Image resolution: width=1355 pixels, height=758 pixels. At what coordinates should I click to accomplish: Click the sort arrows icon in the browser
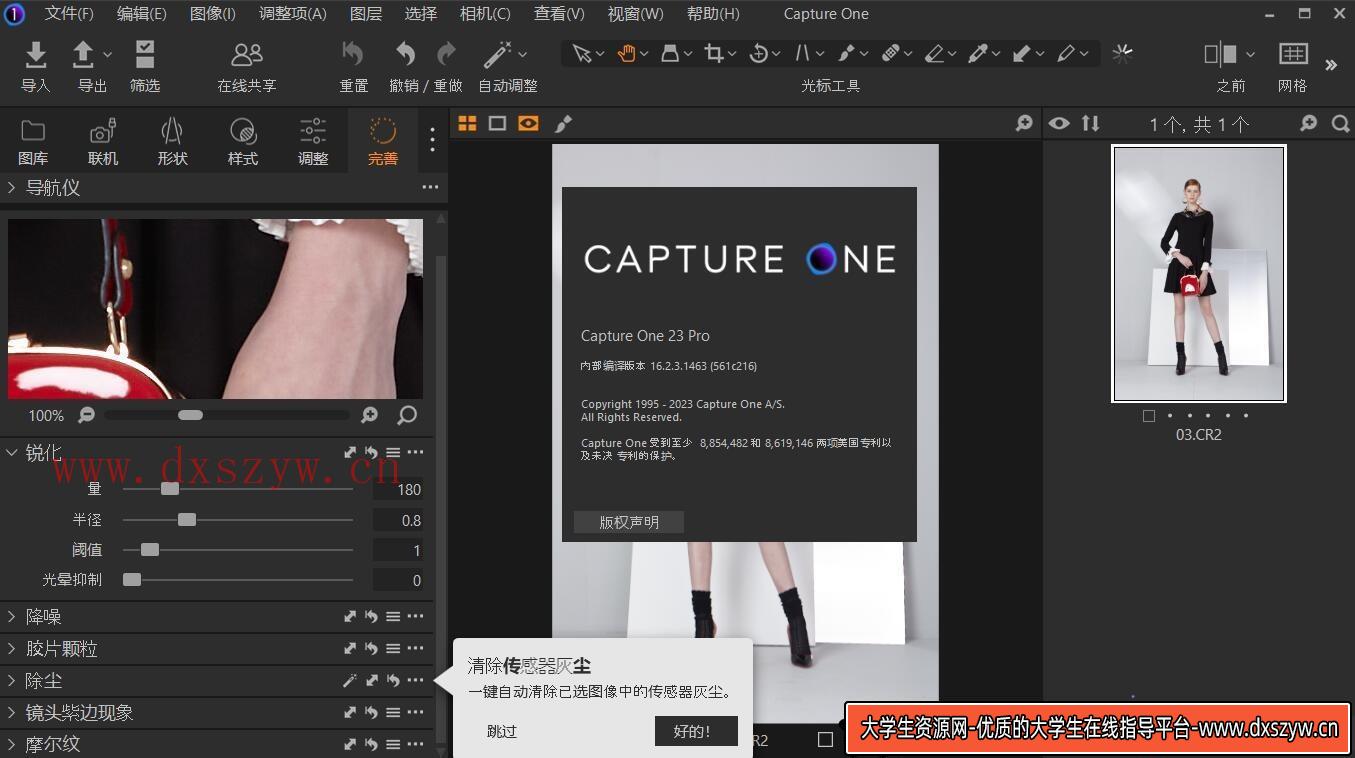(x=1090, y=123)
